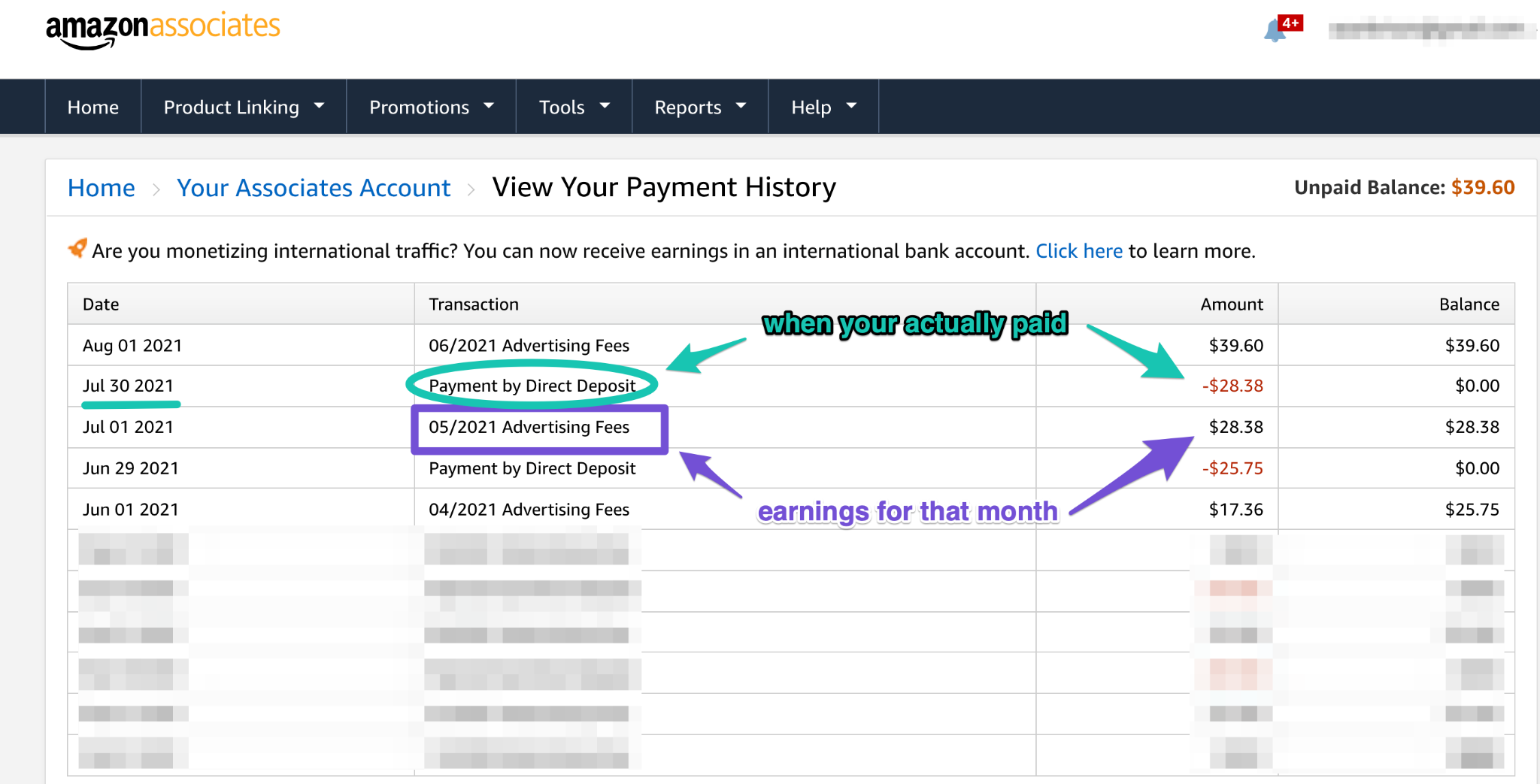Click the rocket announcement icon
Image resolution: width=1540 pixels, height=784 pixels.
pos(77,247)
